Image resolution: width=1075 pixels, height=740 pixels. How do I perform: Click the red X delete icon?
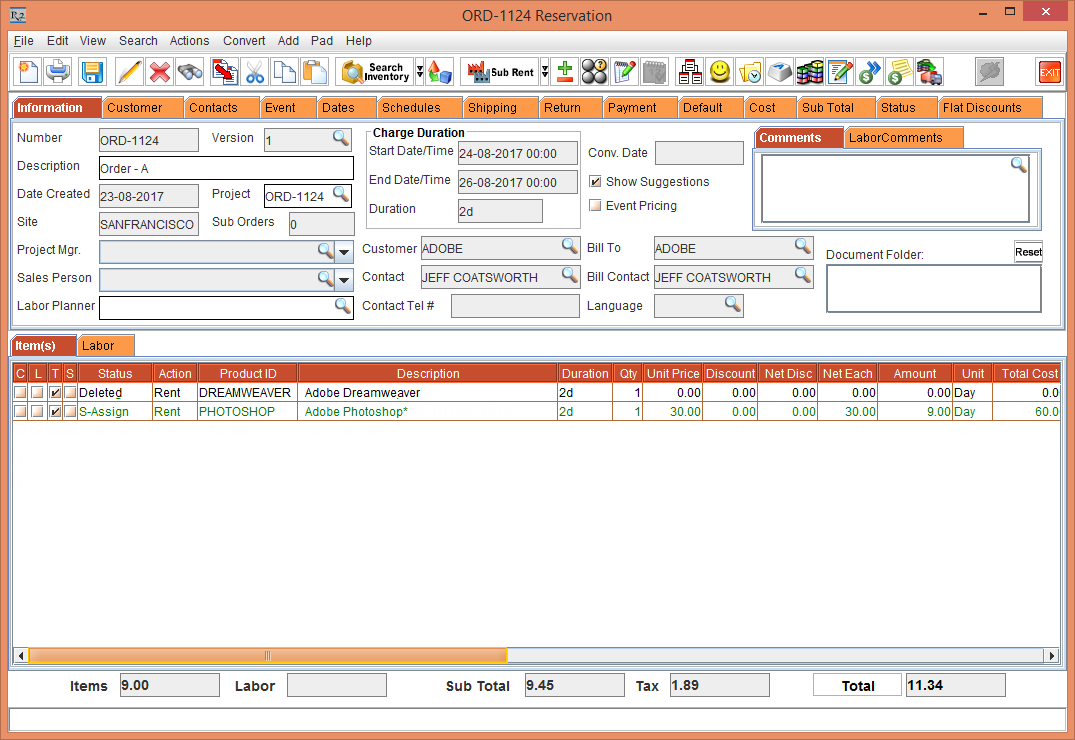pyautogui.click(x=159, y=72)
